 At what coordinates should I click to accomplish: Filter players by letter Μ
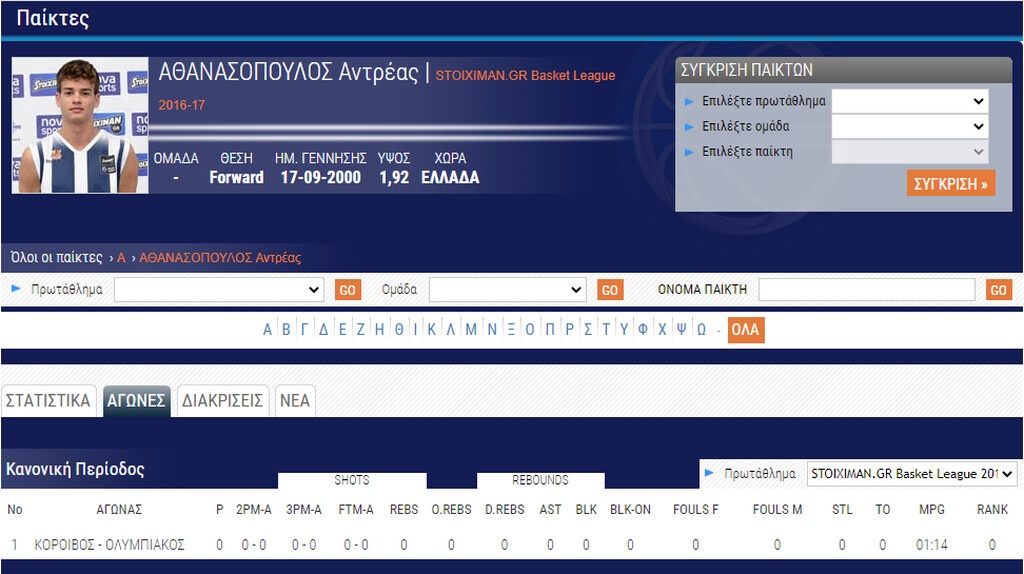(x=471, y=330)
